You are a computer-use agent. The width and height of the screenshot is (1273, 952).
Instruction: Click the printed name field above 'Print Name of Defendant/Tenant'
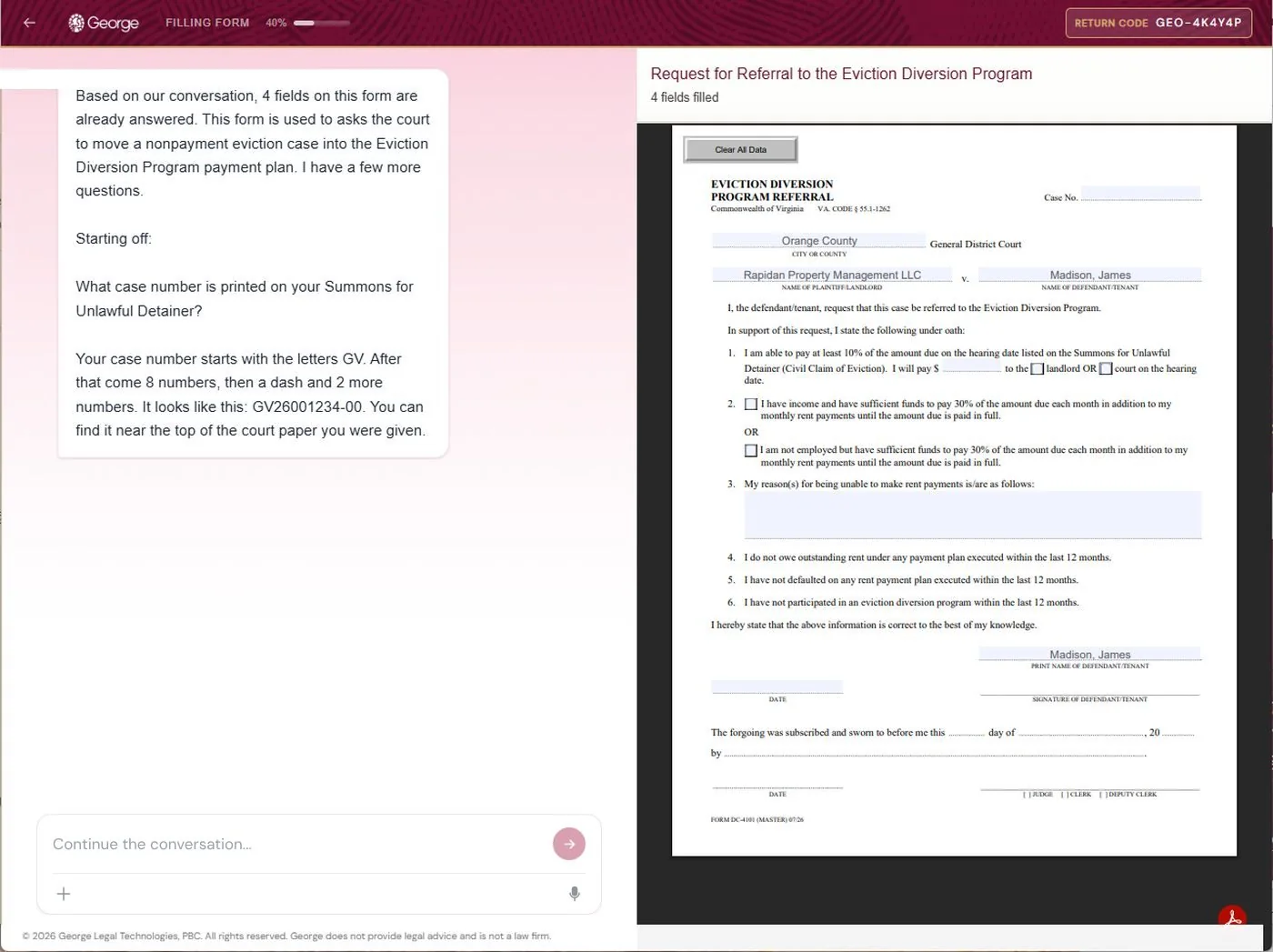(x=1089, y=654)
